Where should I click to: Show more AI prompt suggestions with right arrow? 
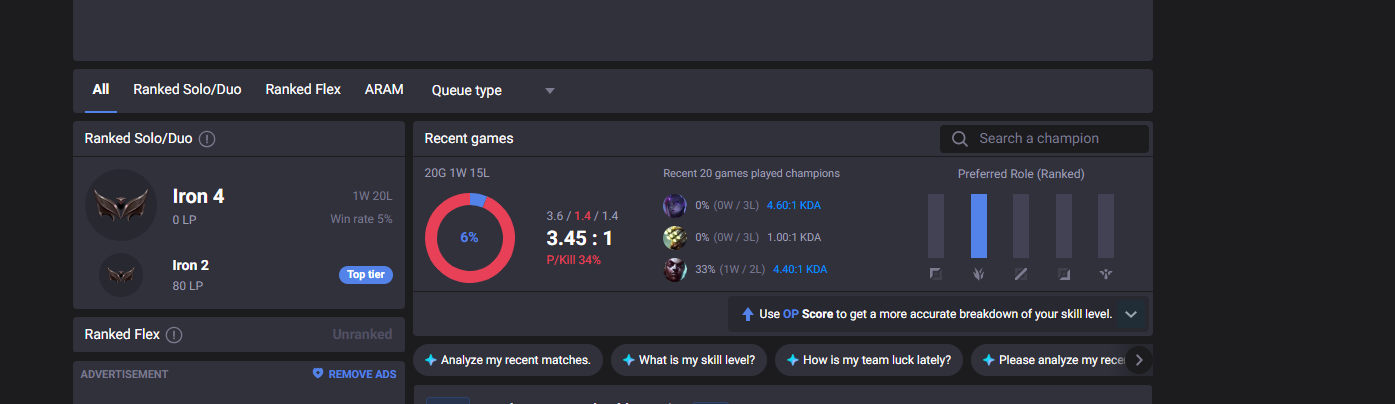(x=1138, y=360)
